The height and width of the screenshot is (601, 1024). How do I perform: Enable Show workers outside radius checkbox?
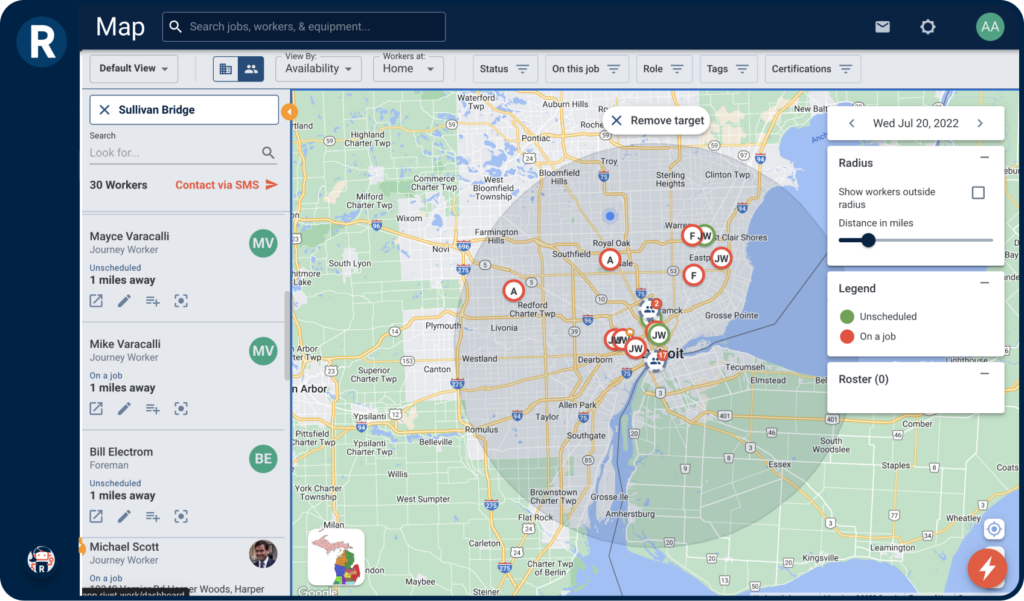pyautogui.click(x=978, y=193)
